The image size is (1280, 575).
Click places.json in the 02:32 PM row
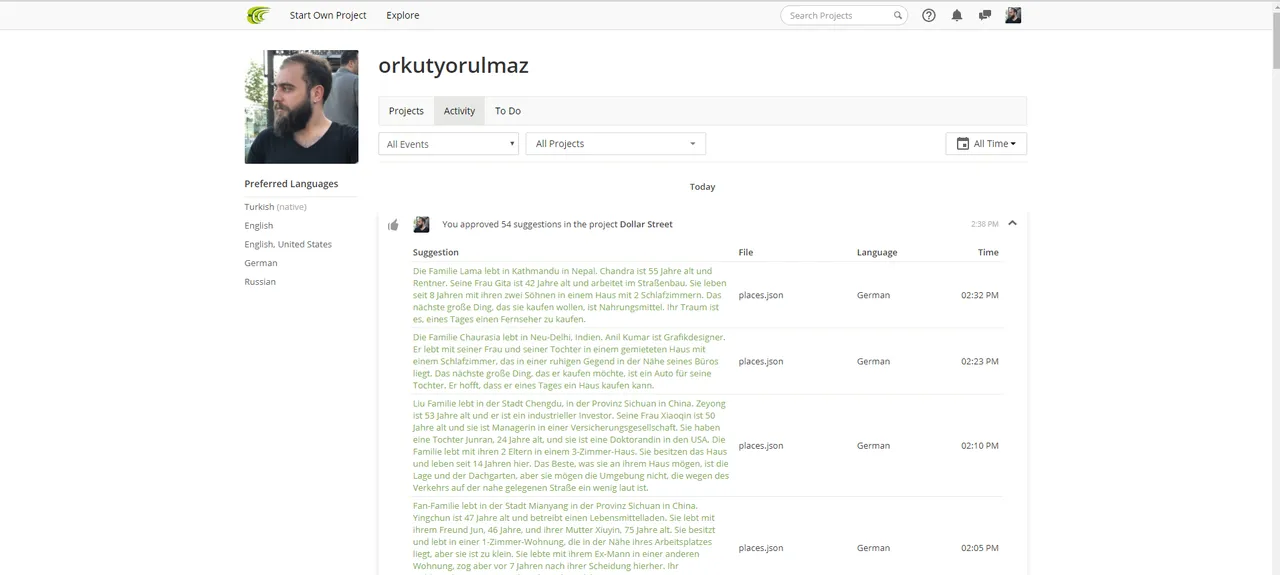761,295
